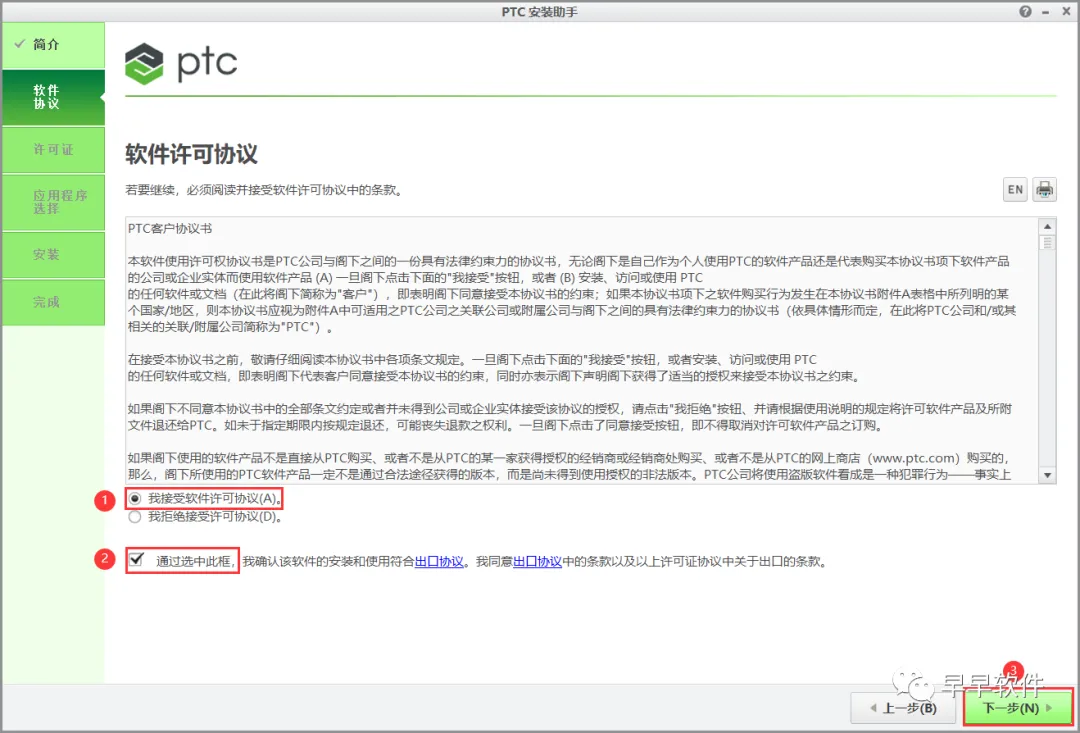Proceed with 下一步(N) button
Image resolution: width=1080 pixels, height=733 pixels.
point(1017,708)
